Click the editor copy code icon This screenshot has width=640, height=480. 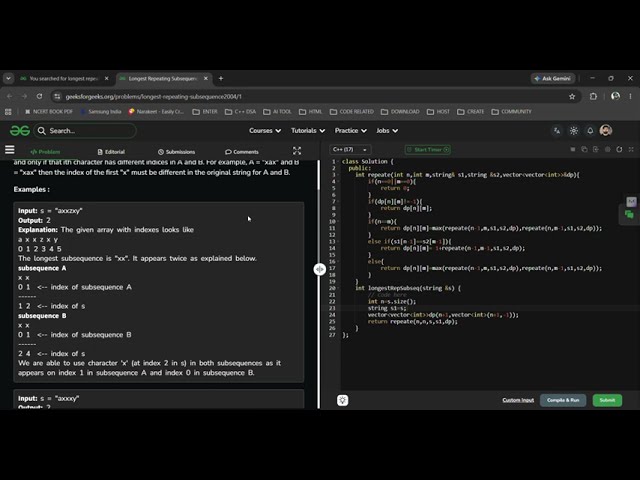coord(584,149)
